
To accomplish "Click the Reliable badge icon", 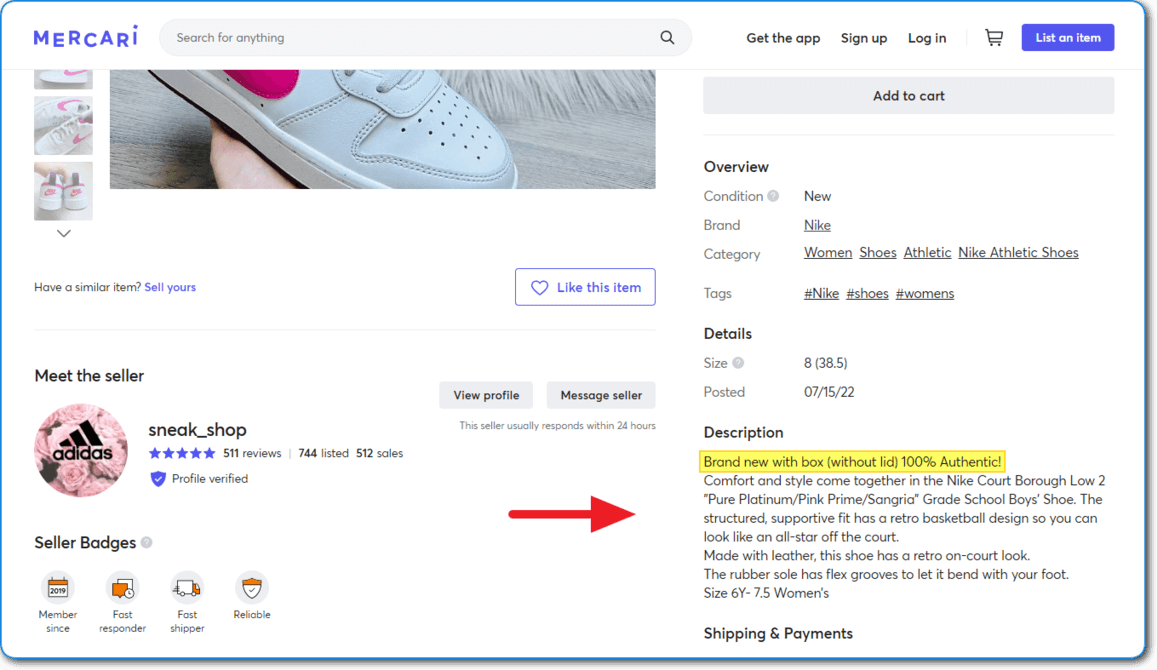I will coord(252,588).
